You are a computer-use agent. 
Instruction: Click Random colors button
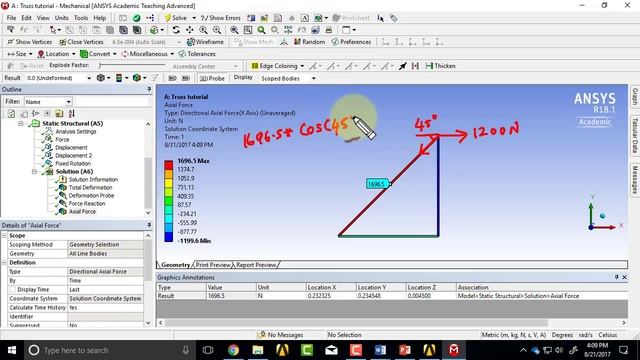[x=309, y=42]
